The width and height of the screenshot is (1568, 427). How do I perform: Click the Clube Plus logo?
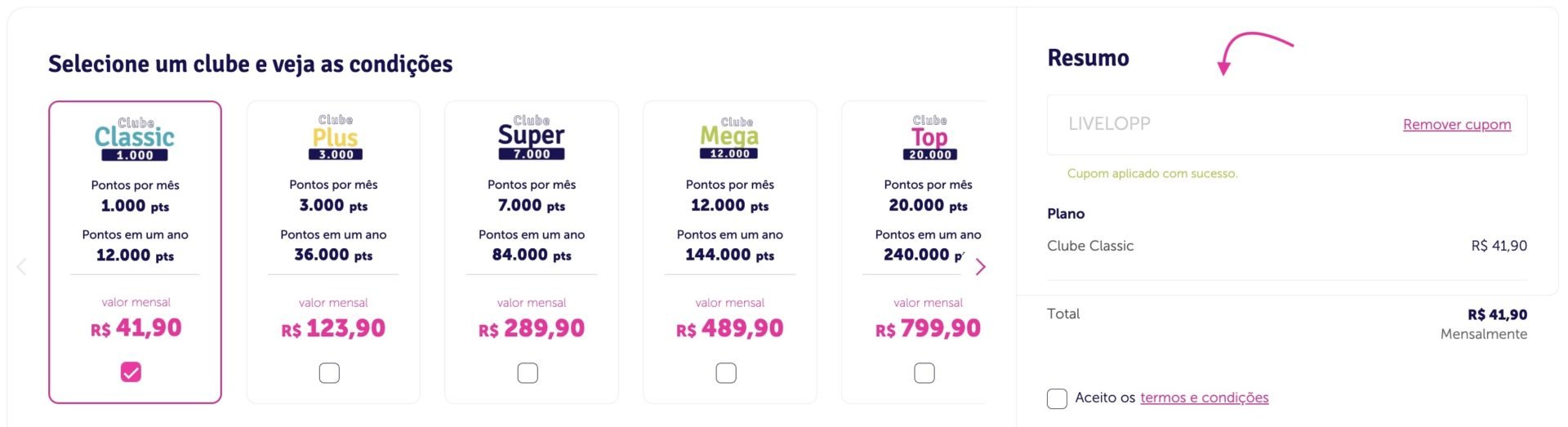click(x=335, y=137)
